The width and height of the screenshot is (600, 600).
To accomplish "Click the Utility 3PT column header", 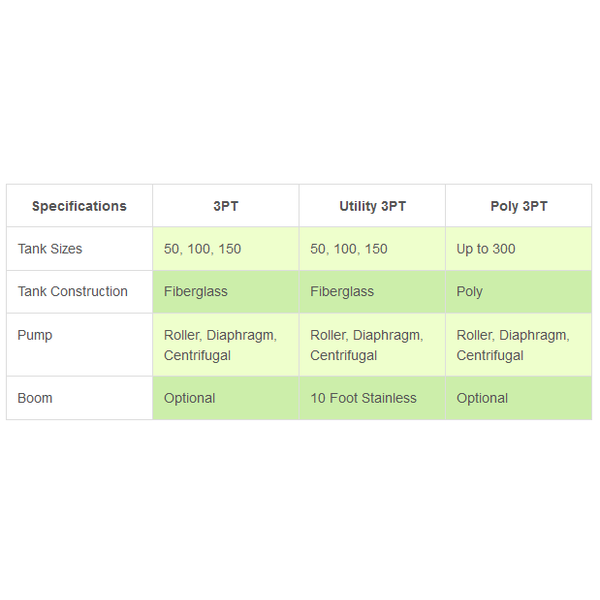I will [372, 206].
